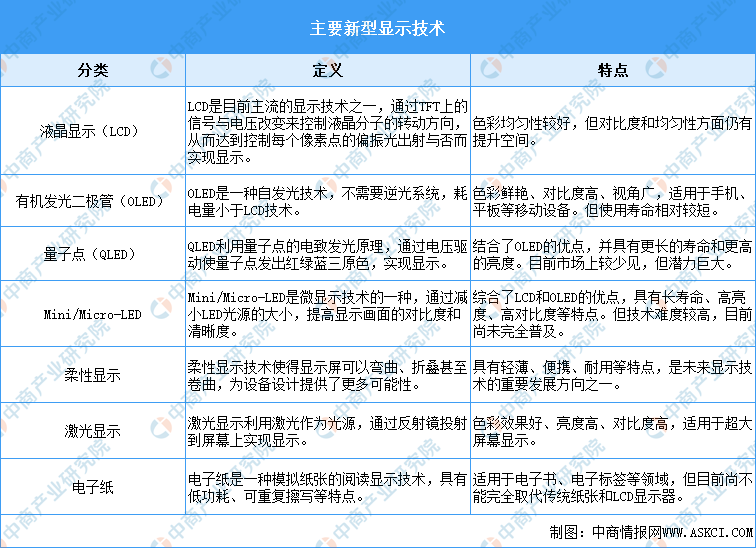Click the title 主要新型显示技术

click(378, 27)
